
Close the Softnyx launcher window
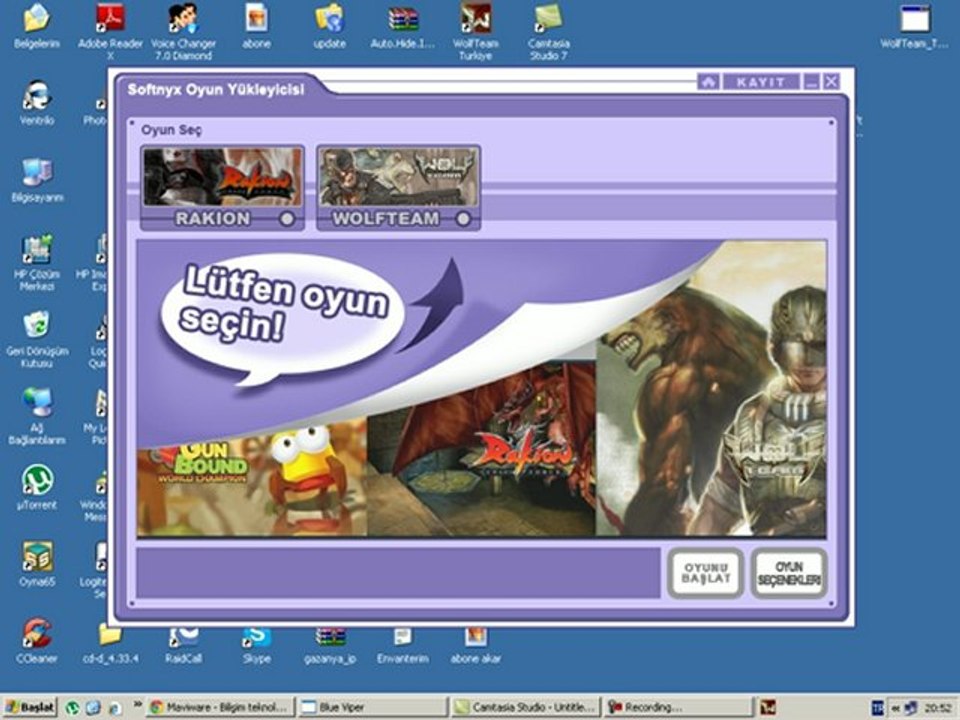(831, 81)
